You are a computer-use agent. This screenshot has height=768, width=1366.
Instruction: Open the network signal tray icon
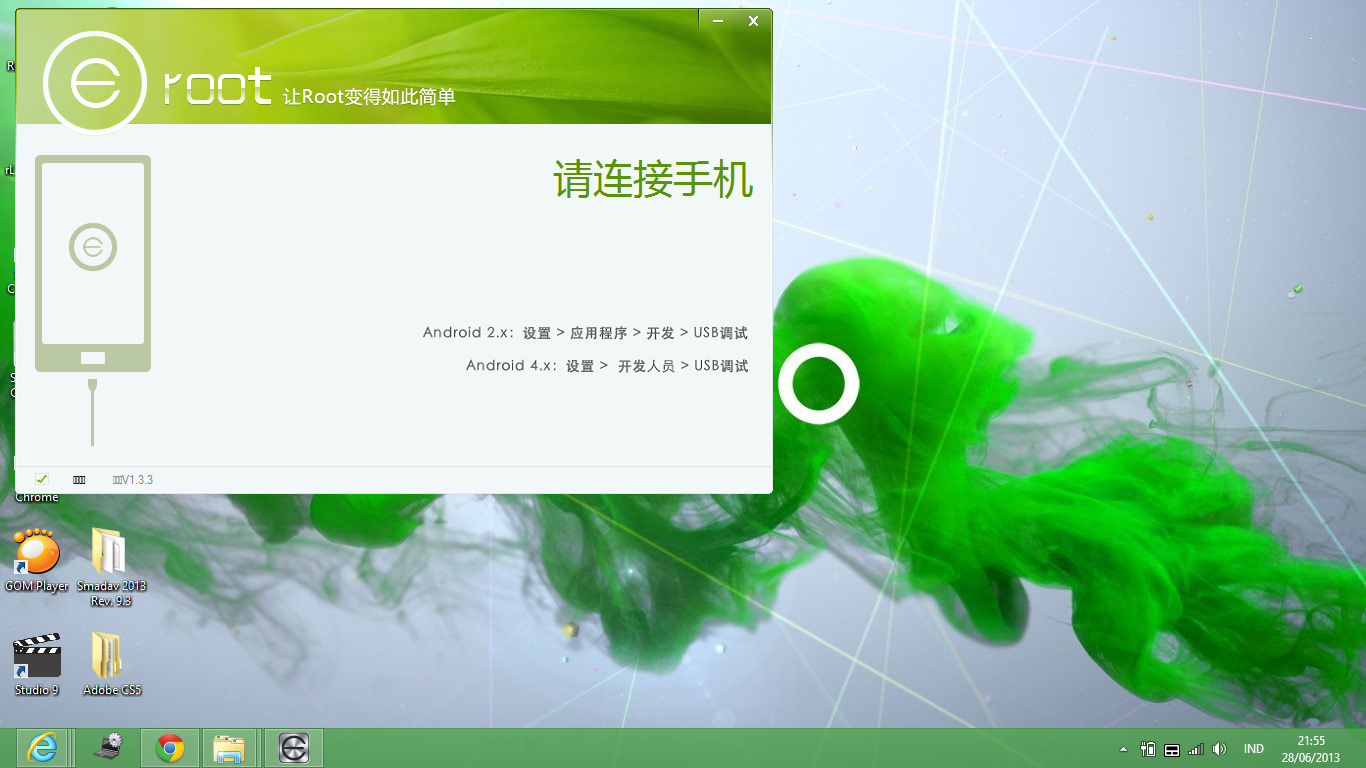click(x=1195, y=749)
